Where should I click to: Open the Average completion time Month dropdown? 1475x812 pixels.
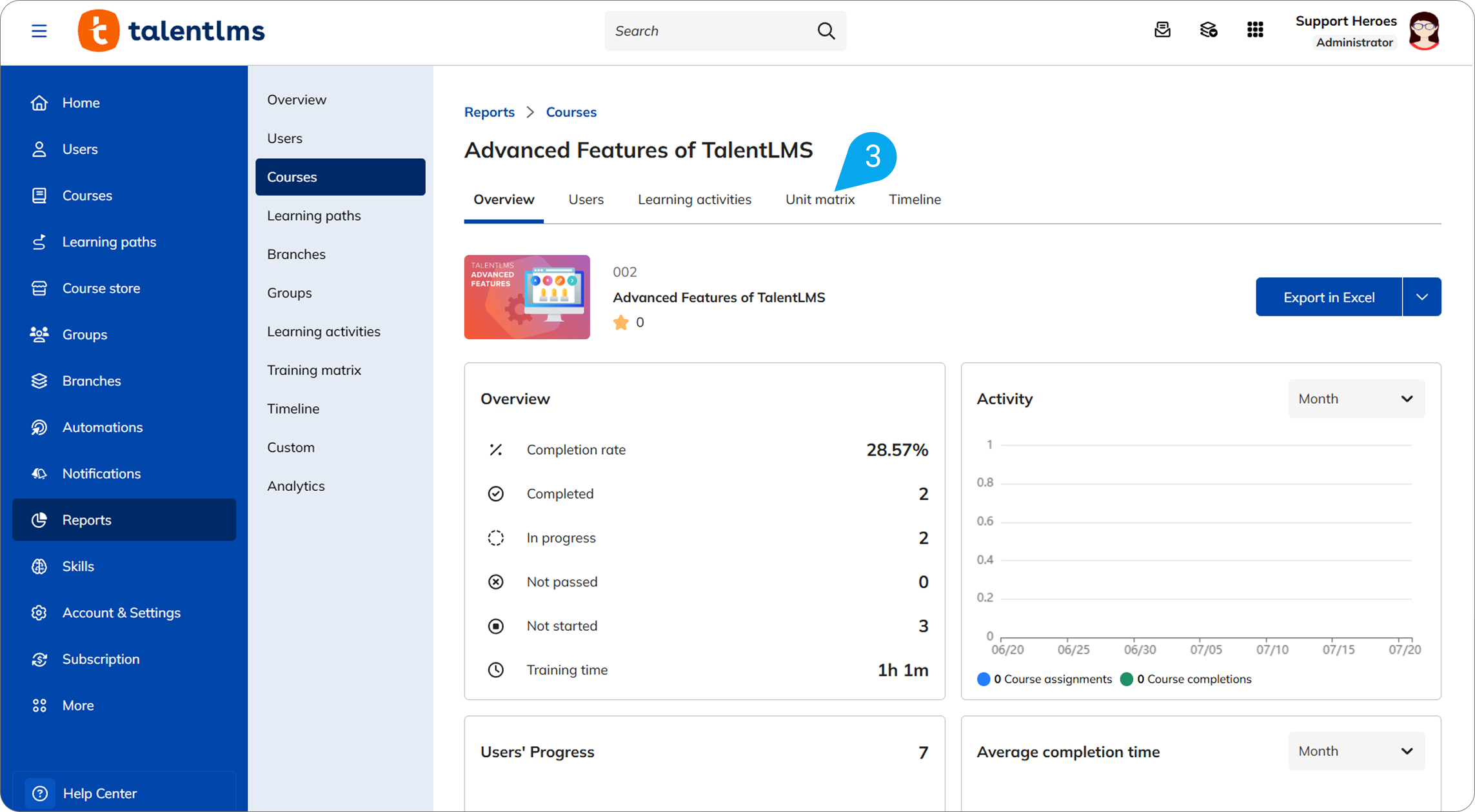tap(1356, 751)
